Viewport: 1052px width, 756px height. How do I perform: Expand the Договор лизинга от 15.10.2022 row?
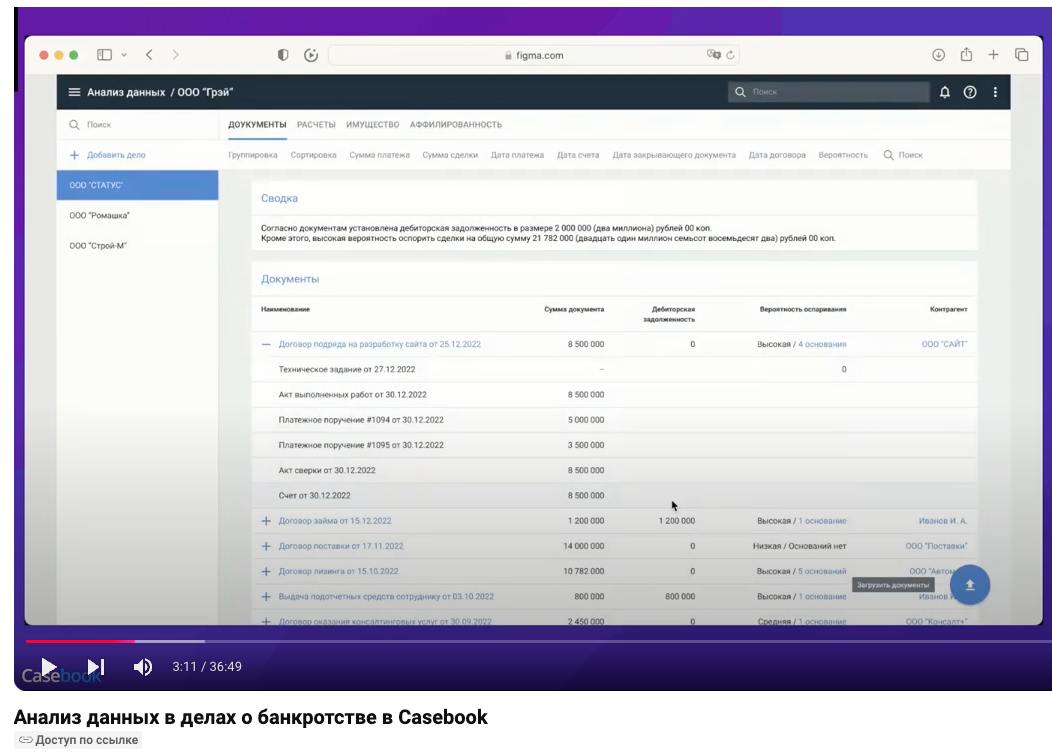click(266, 572)
